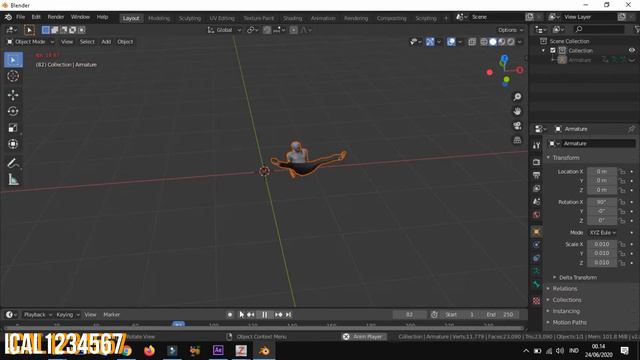
Task: Select the Scale tool
Action: (13, 128)
